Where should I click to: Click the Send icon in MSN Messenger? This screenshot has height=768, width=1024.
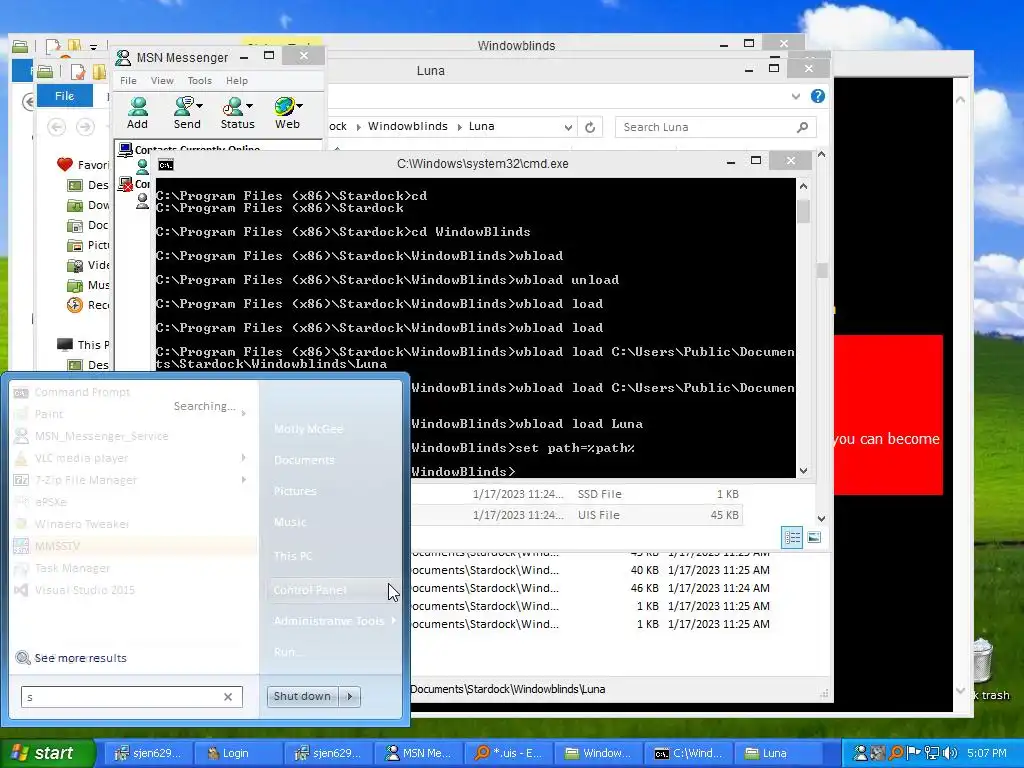click(184, 106)
